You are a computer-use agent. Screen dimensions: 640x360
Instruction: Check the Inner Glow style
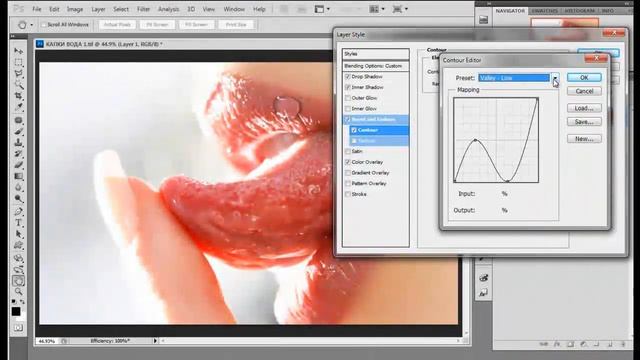[348, 109]
